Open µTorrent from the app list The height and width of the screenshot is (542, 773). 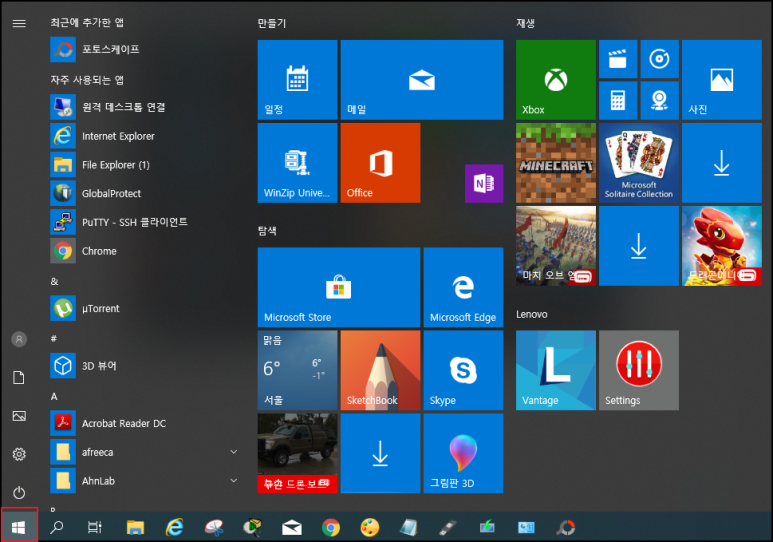tap(143, 308)
